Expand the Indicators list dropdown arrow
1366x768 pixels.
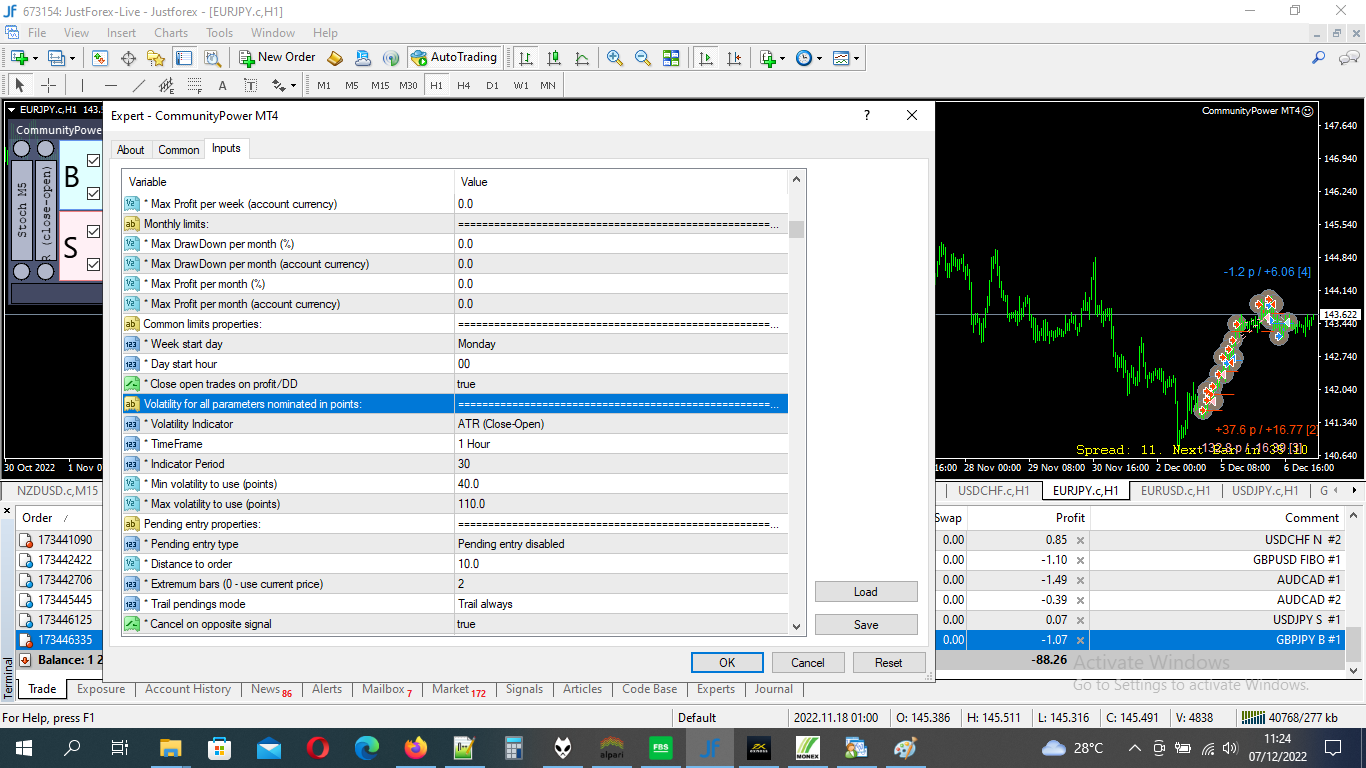[x=782, y=58]
